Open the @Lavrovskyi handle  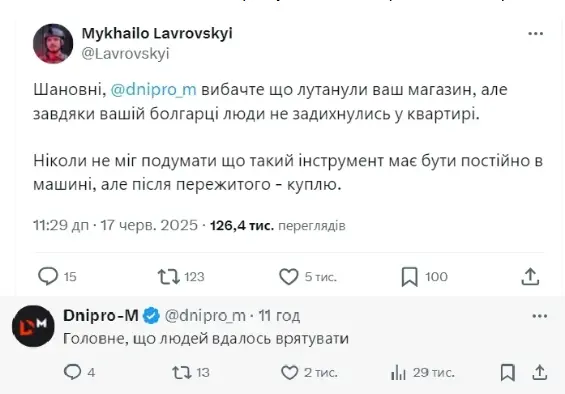click(x=125, y=54)
